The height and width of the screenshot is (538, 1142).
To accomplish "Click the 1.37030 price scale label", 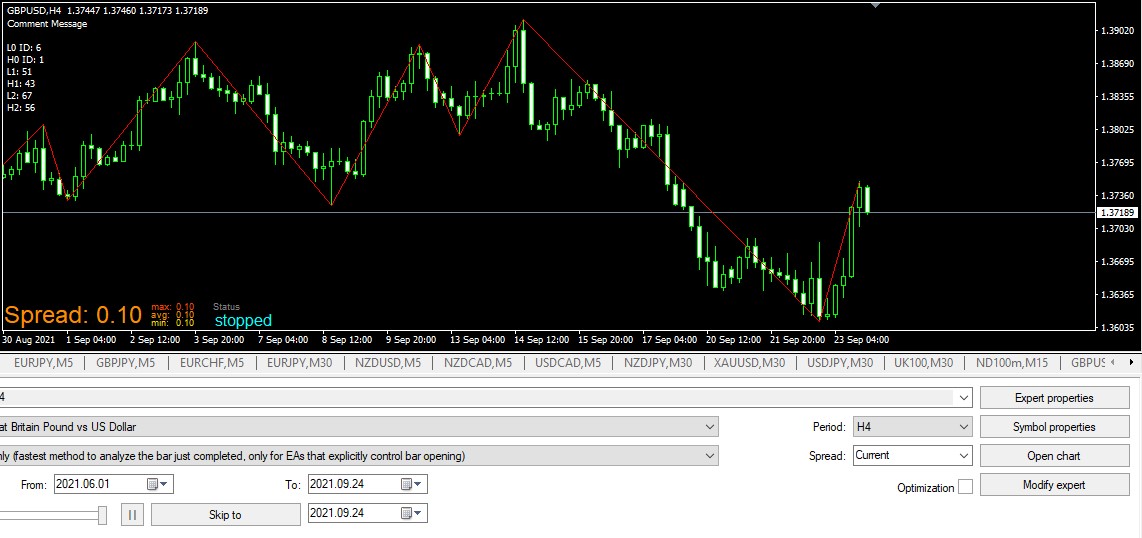I will click(1119, 229).
